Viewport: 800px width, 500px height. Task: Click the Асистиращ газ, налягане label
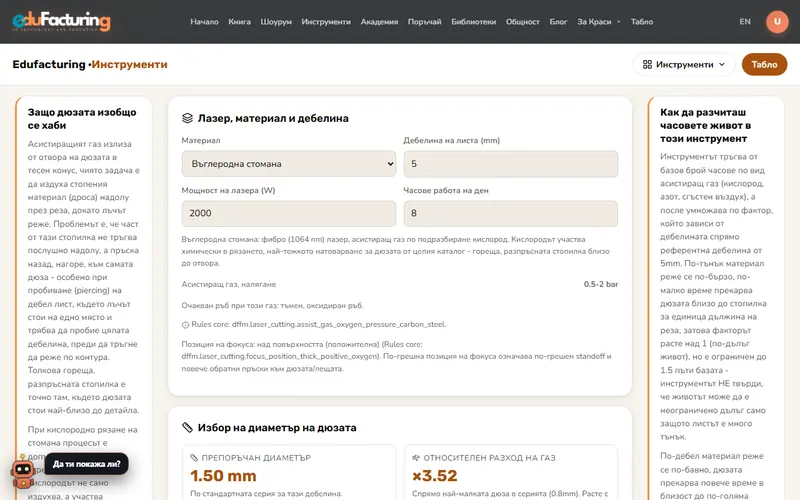coord(229,284)
